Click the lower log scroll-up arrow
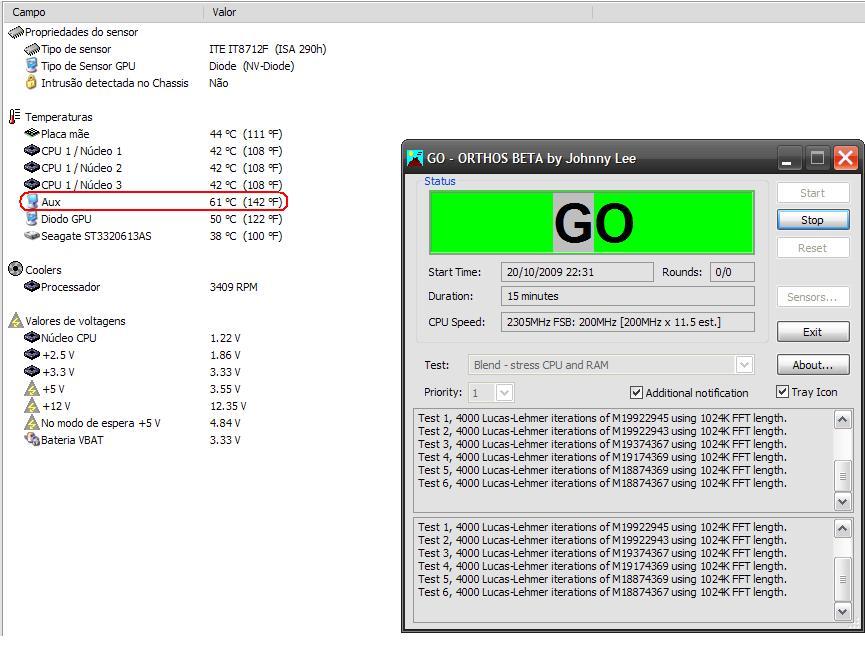The width and height of the screenshot is (865, 659). 842,529
